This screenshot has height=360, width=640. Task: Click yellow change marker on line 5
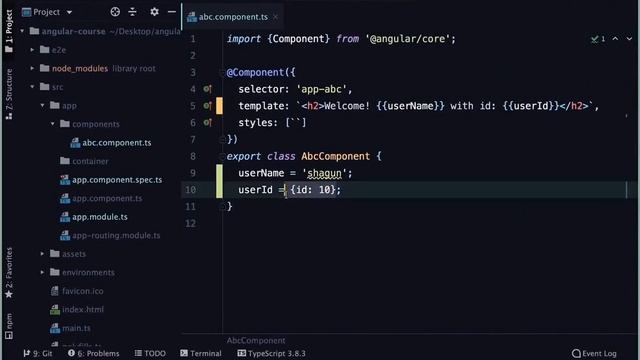pyautogui.click(x=219, y=106)
